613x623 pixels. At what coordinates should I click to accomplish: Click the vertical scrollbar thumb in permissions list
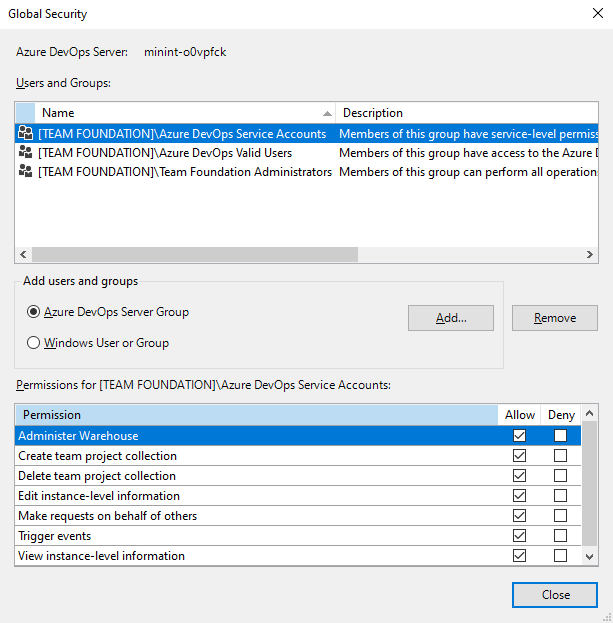[590, 484]
